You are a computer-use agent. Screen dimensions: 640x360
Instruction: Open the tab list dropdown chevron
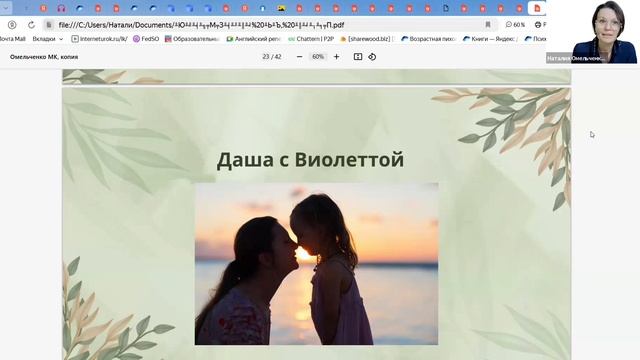(x=6, y=8)
